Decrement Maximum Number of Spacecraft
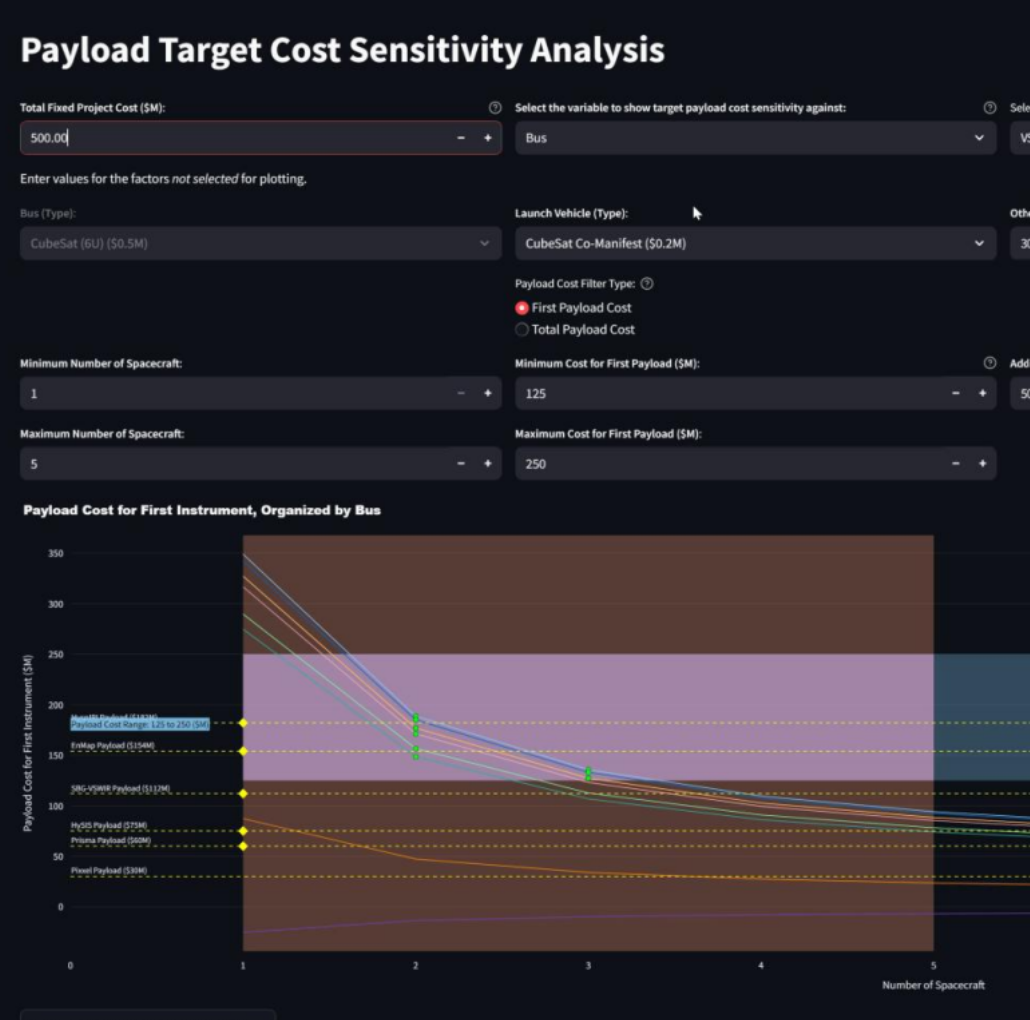 (x=461, y=464)
